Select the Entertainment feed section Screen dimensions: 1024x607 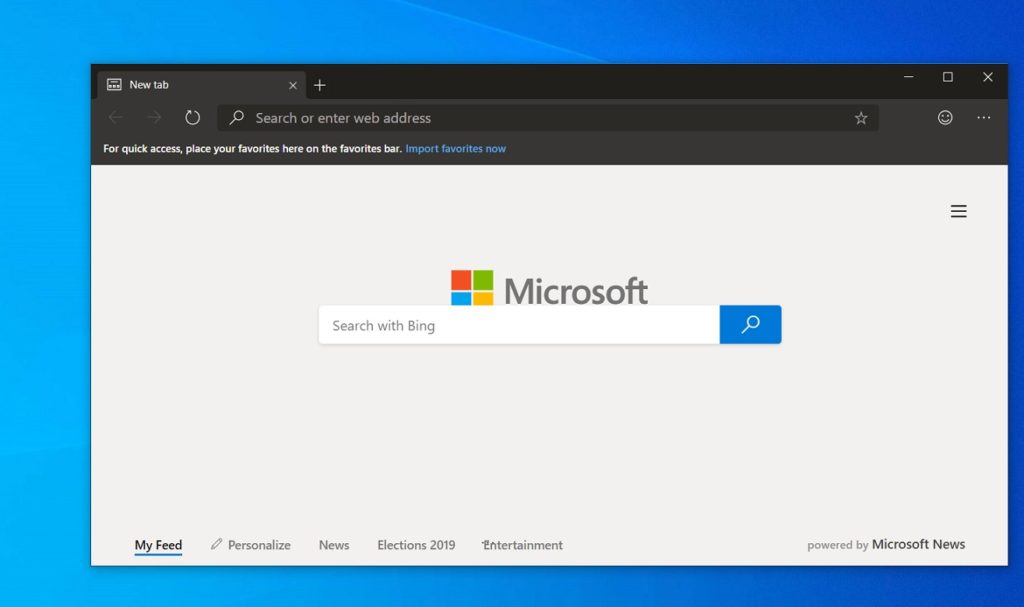coord(522,545)
